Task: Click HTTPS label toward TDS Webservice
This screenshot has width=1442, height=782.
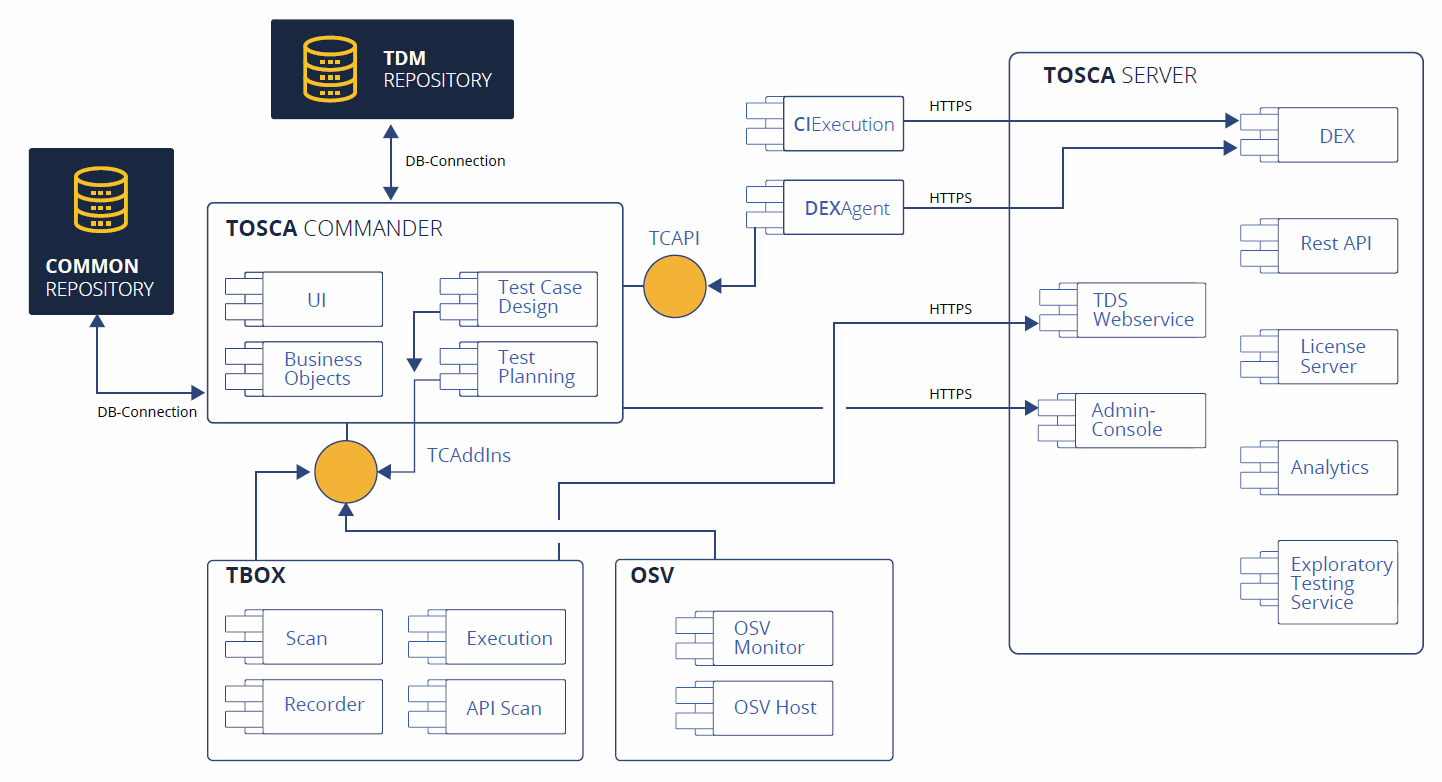Action: point(950,309)
